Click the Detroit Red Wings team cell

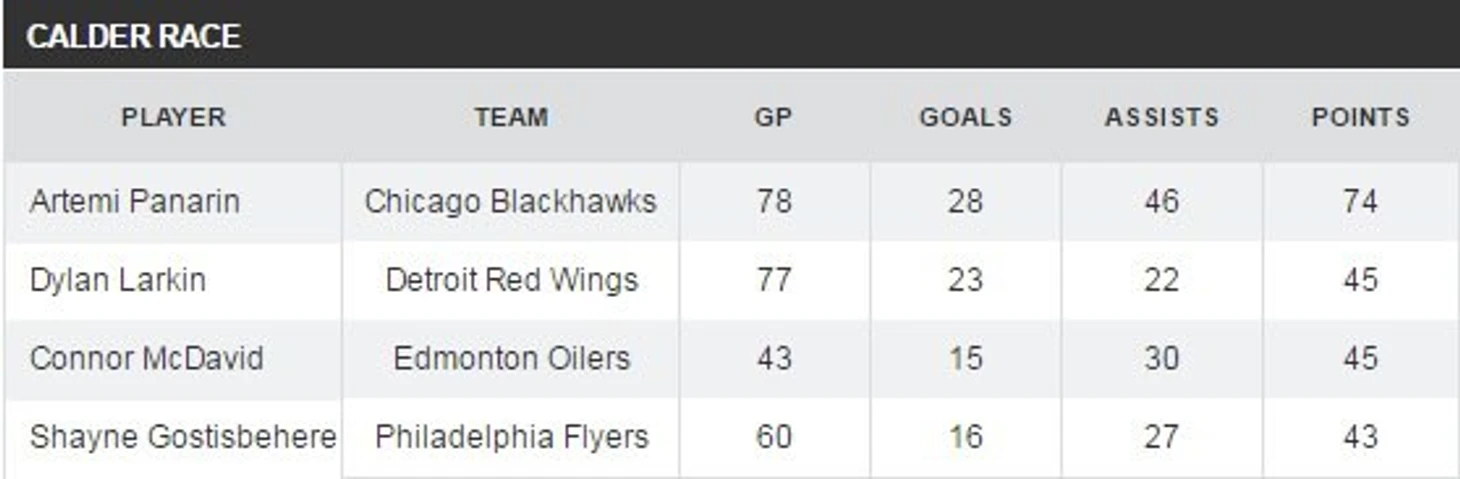pos(511,280)
